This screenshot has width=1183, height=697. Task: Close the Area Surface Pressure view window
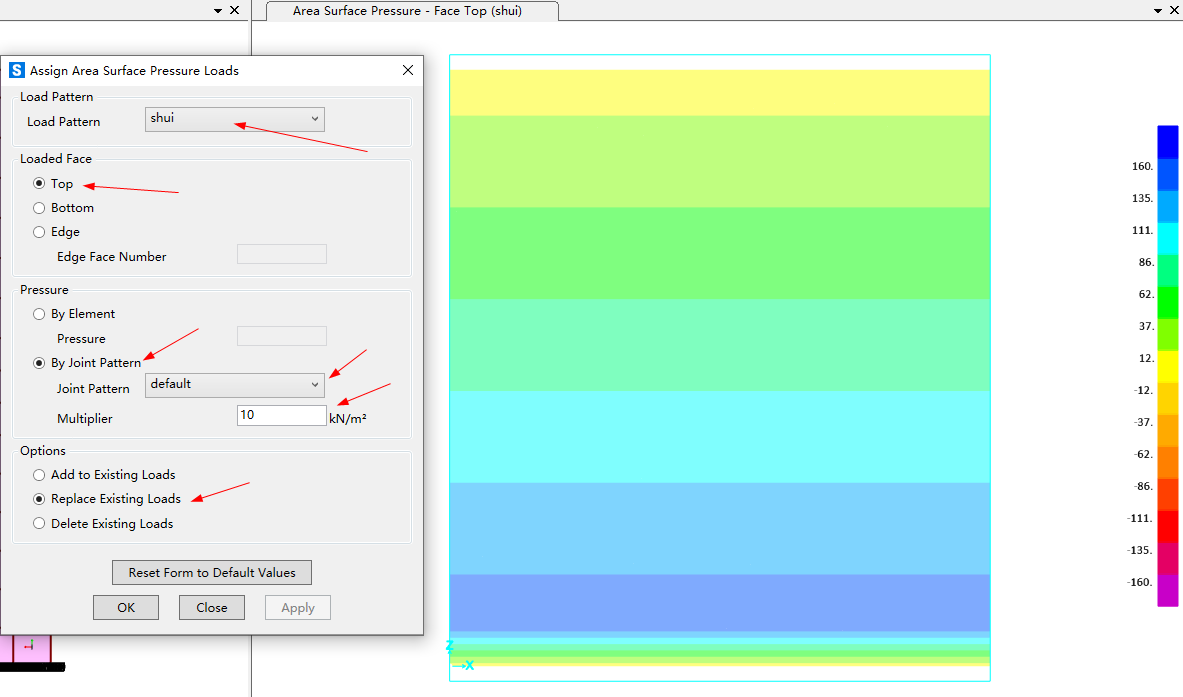coord(1174,10)
